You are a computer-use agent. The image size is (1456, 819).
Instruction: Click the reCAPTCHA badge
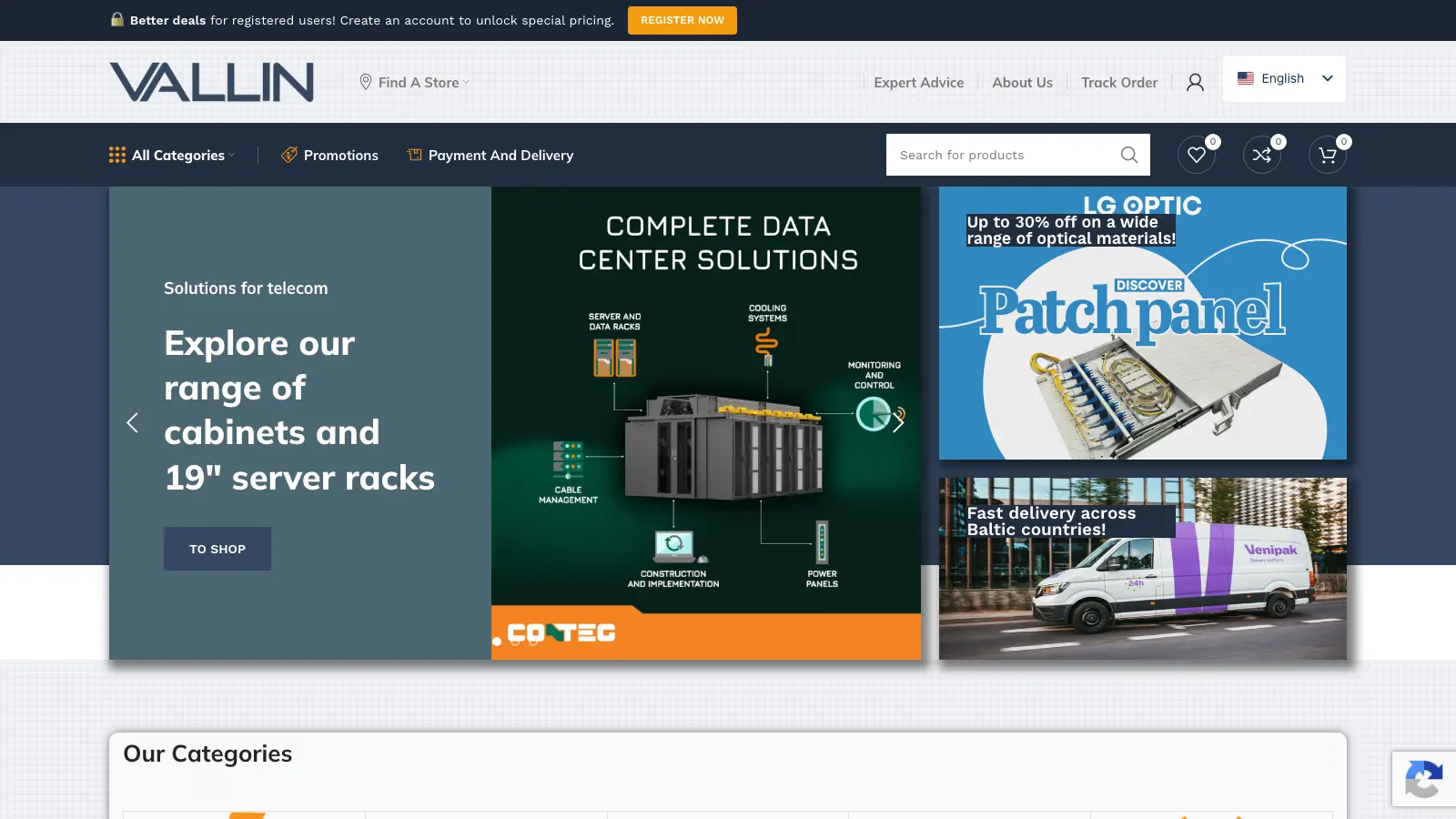(1424, 778)
